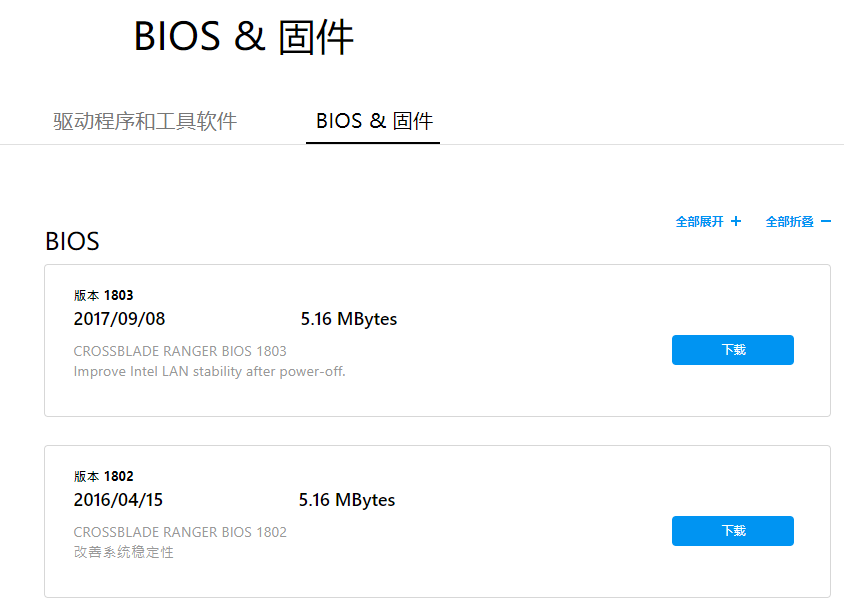Switch to the 驱动程序和工具软件 tab
Screen dimensions: 844x608
pos(141,121)
